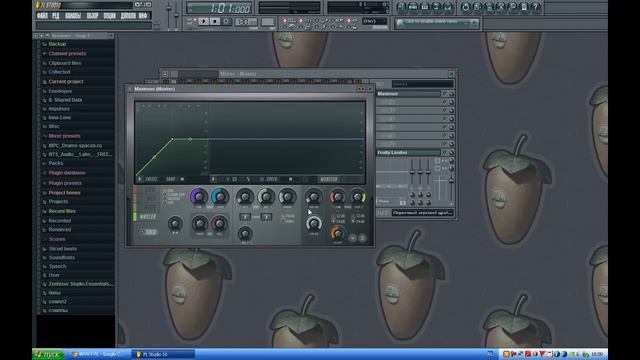640x360 pixels.
Task: Click the shortcut icon just left of the question mark
Action: [524, 7]
